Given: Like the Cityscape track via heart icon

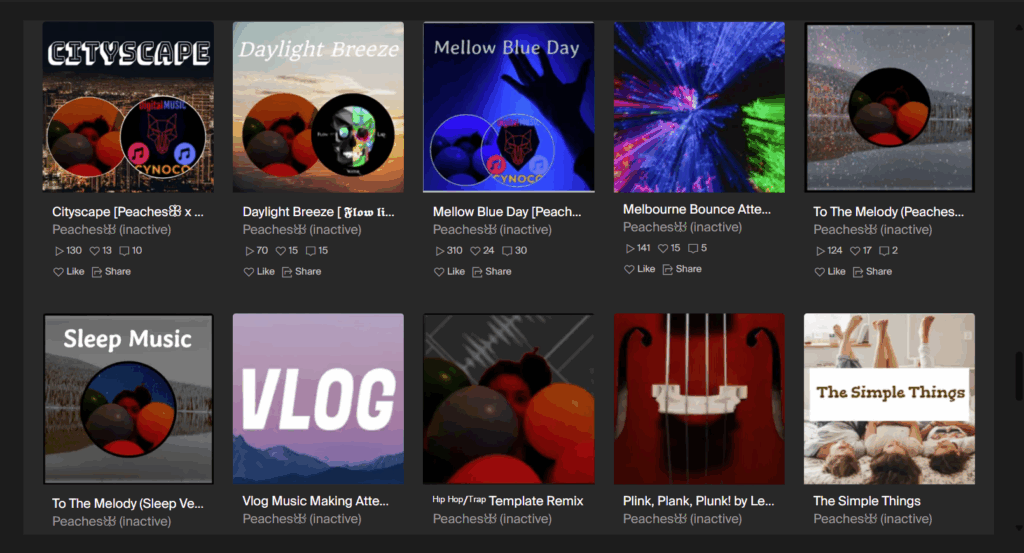Looking at the screenshot, I should click(69, 272).
